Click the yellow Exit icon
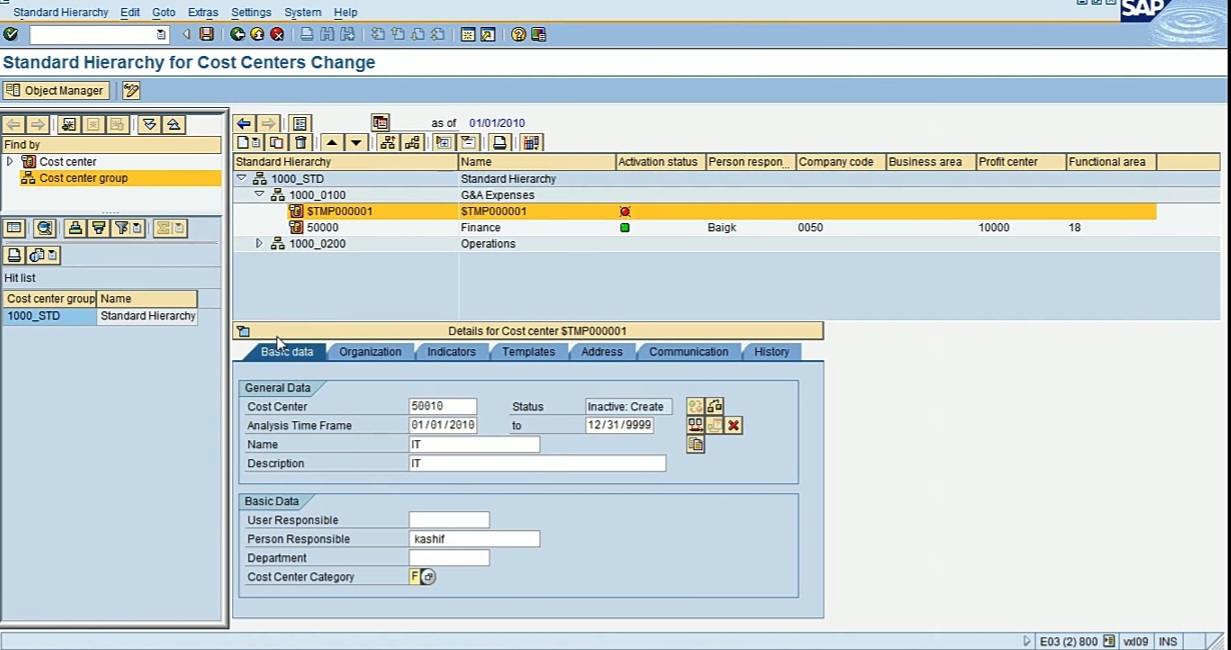Screen dimensions: 1231x650 (257, 34)
